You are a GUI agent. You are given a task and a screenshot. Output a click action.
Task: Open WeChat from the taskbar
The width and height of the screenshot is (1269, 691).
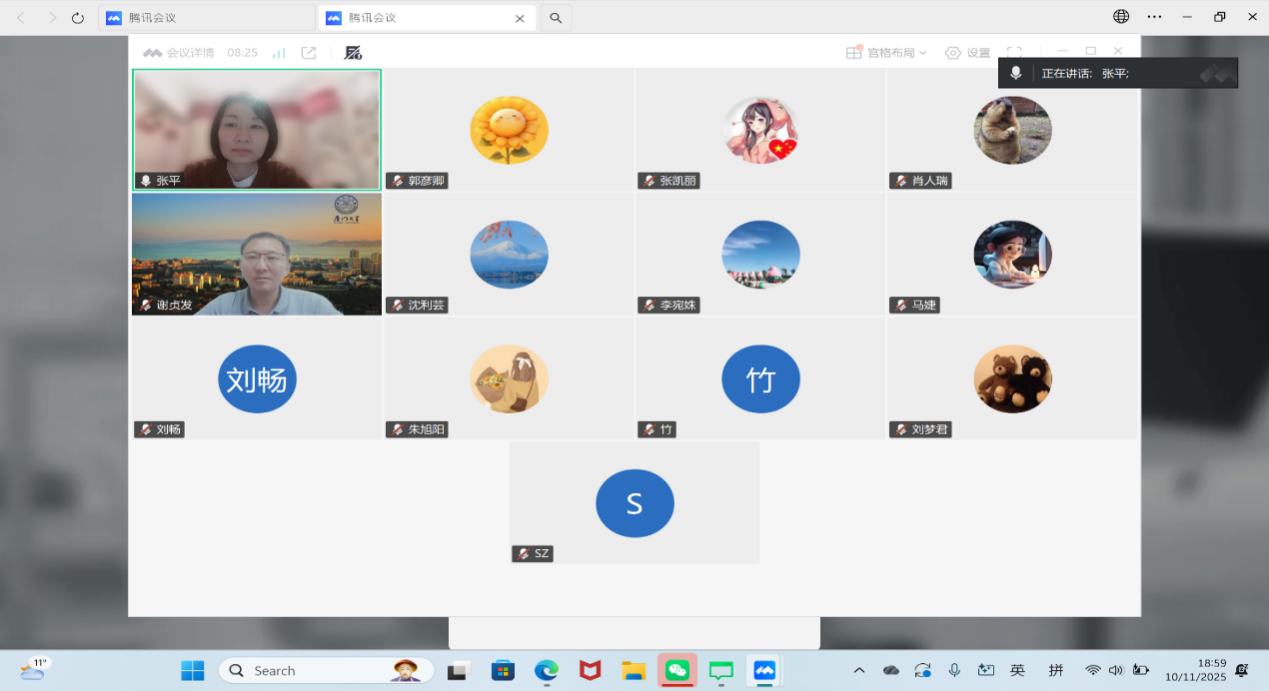click(x=677, y=670)
